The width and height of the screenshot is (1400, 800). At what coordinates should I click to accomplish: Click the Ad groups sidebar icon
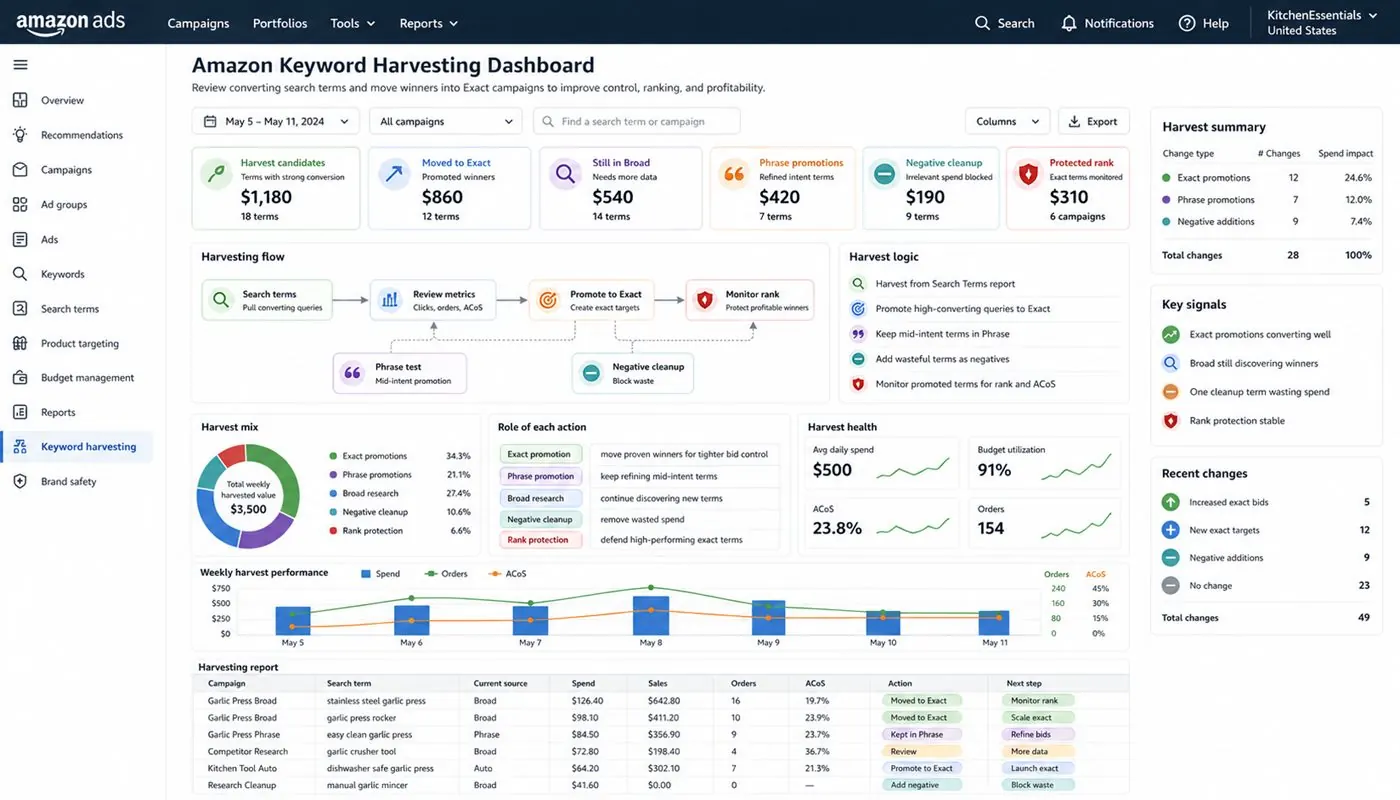(x=20, y=204)
